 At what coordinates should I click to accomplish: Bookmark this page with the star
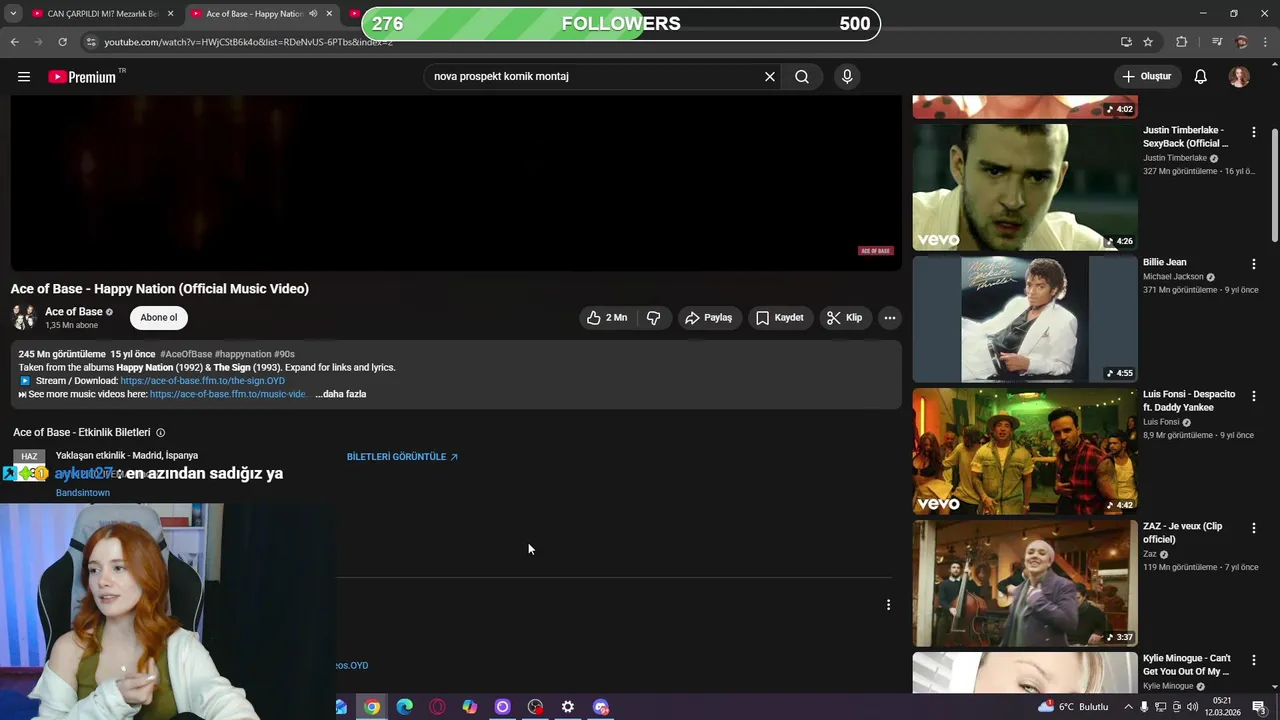click(1148, 42)
